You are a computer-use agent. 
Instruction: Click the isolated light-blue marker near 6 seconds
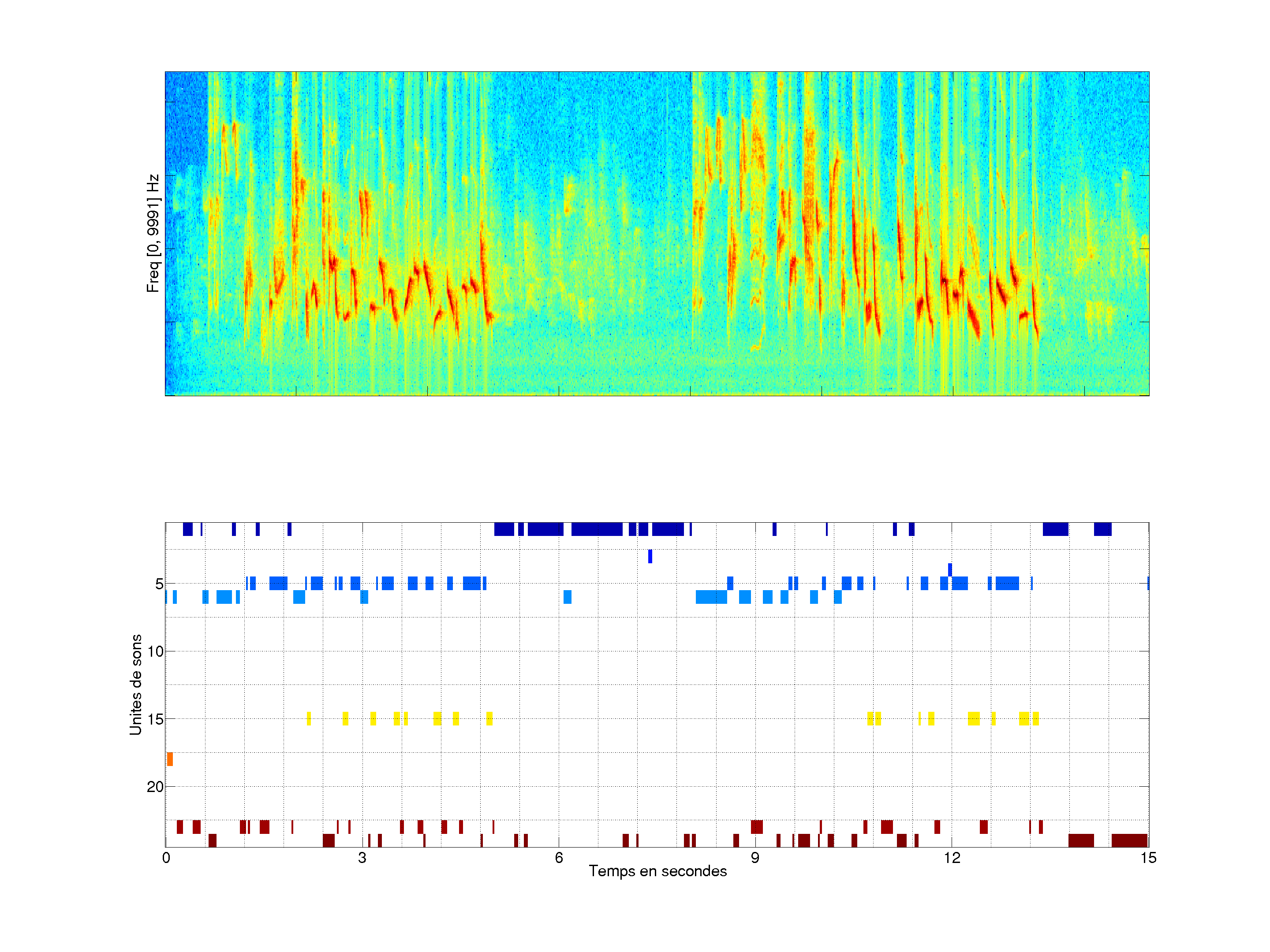(567, 597)
